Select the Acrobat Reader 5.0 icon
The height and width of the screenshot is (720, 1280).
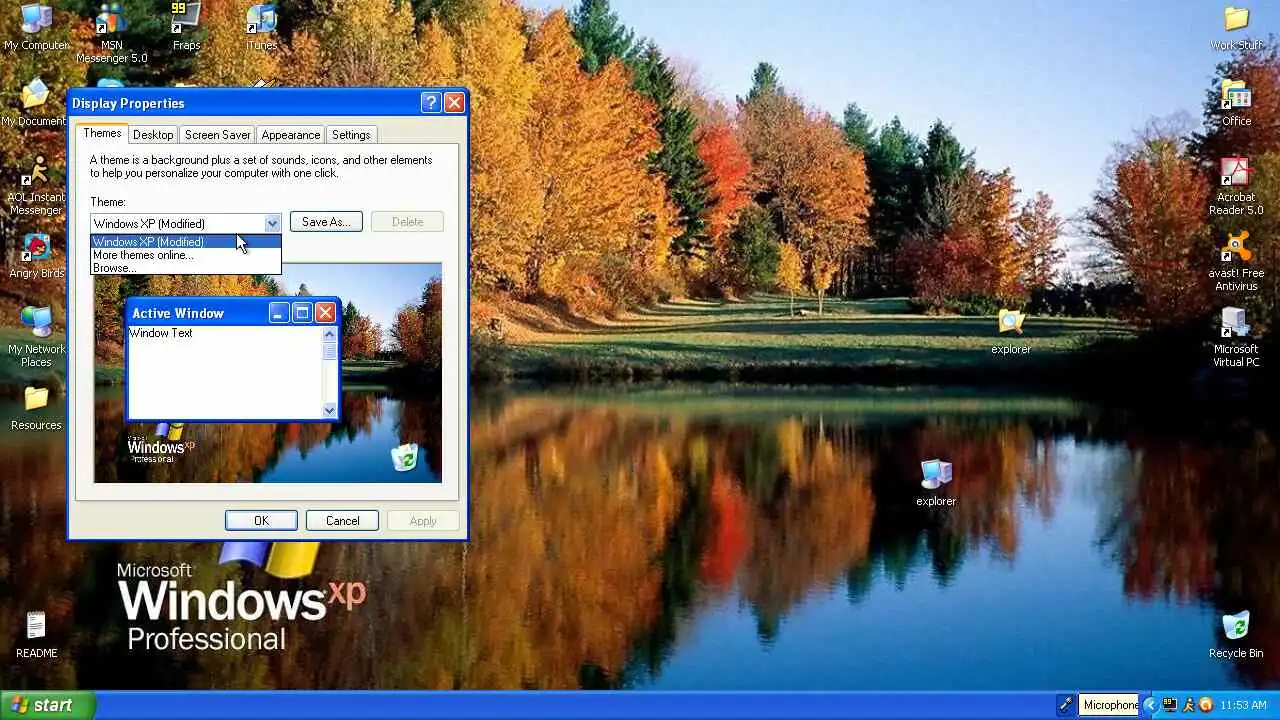[1236, 186]
